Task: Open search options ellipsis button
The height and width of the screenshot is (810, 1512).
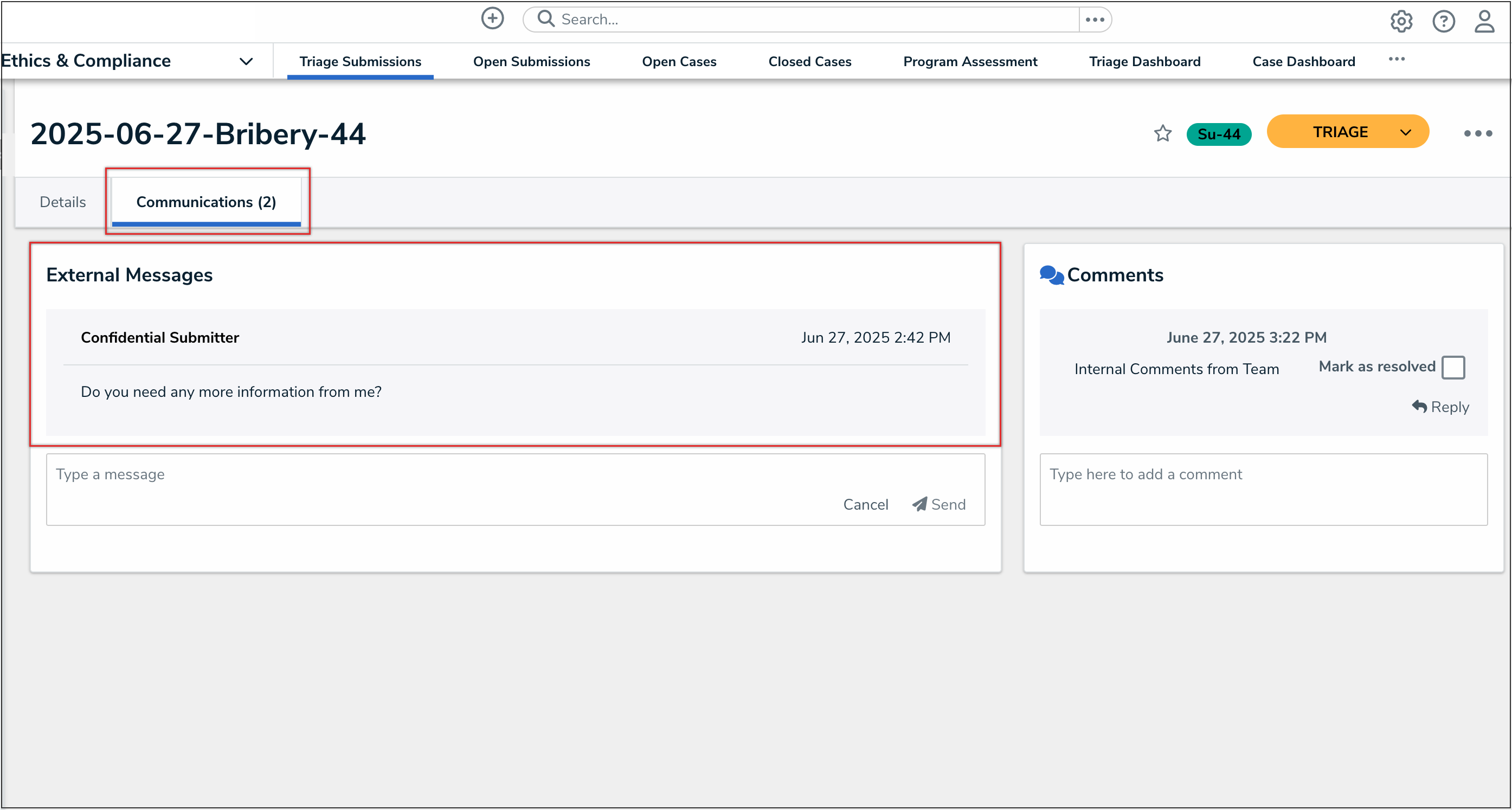Action: [1095, 20]
